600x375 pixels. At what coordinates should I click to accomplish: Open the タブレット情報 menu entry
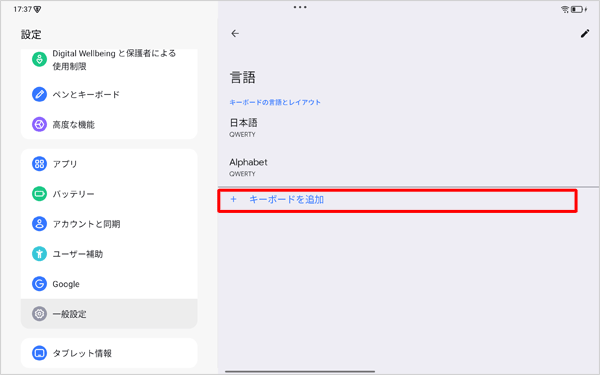point(109,353)
